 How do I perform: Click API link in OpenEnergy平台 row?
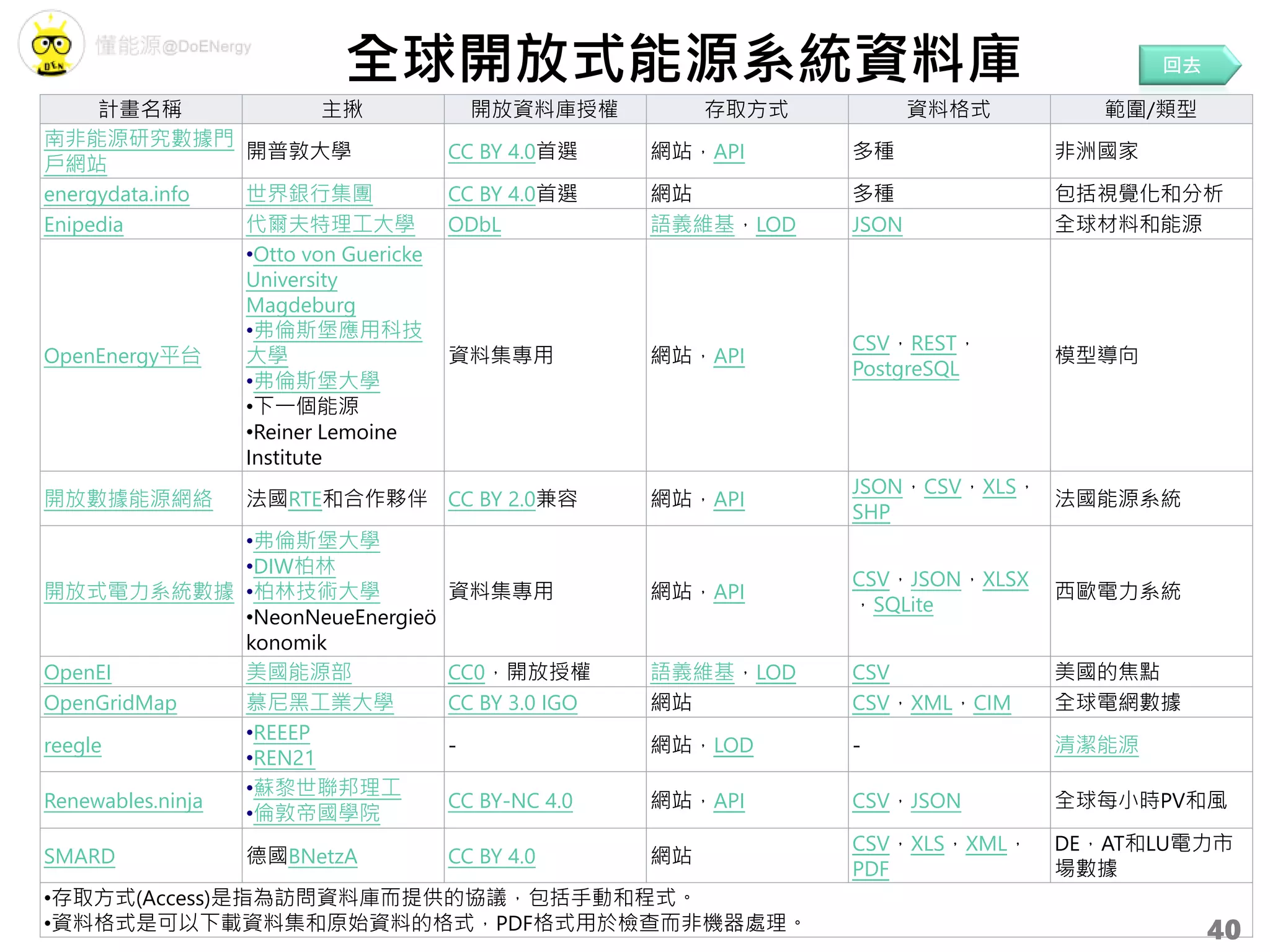pos(729,356)
